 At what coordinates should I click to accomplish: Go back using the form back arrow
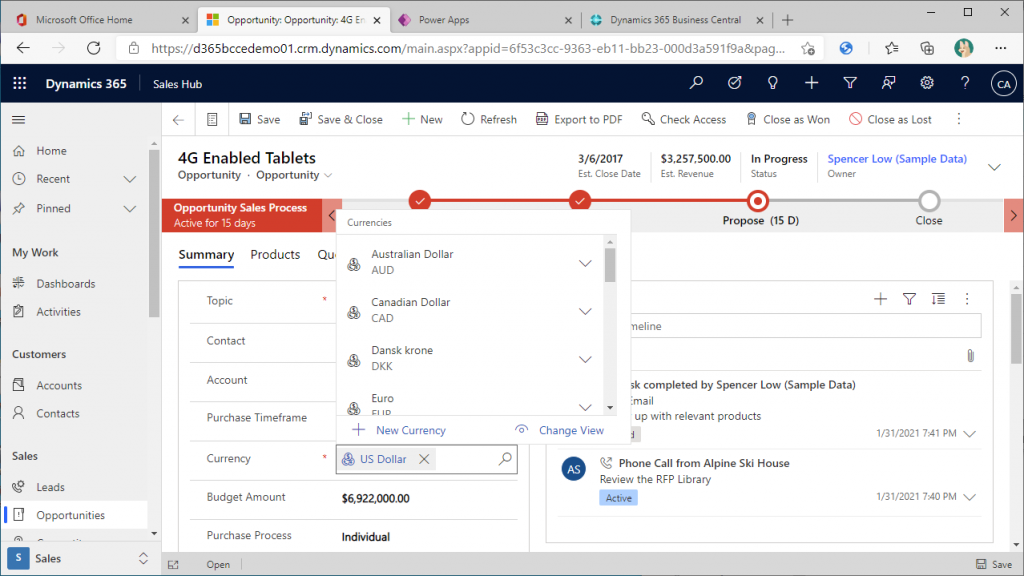click(178, 120)
